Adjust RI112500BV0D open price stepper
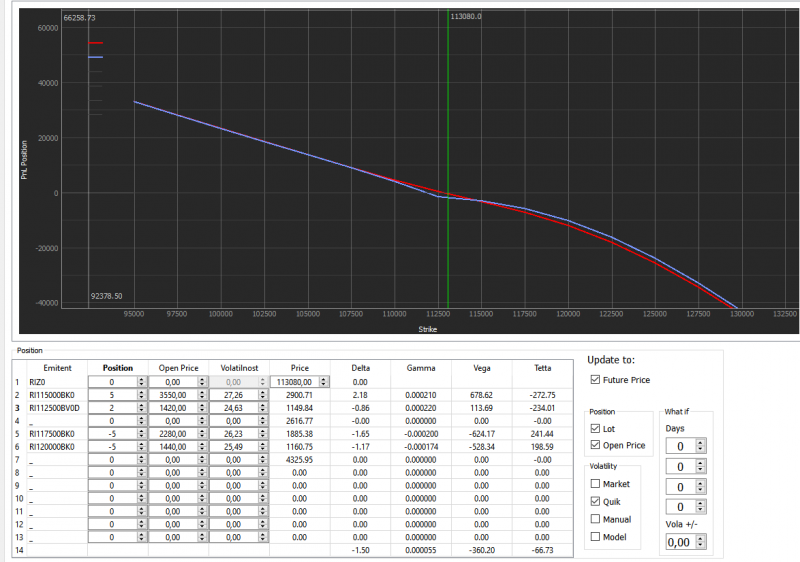The width and height of the screenshot is (800, 562). pyautogui.click(x=202, y=408)
